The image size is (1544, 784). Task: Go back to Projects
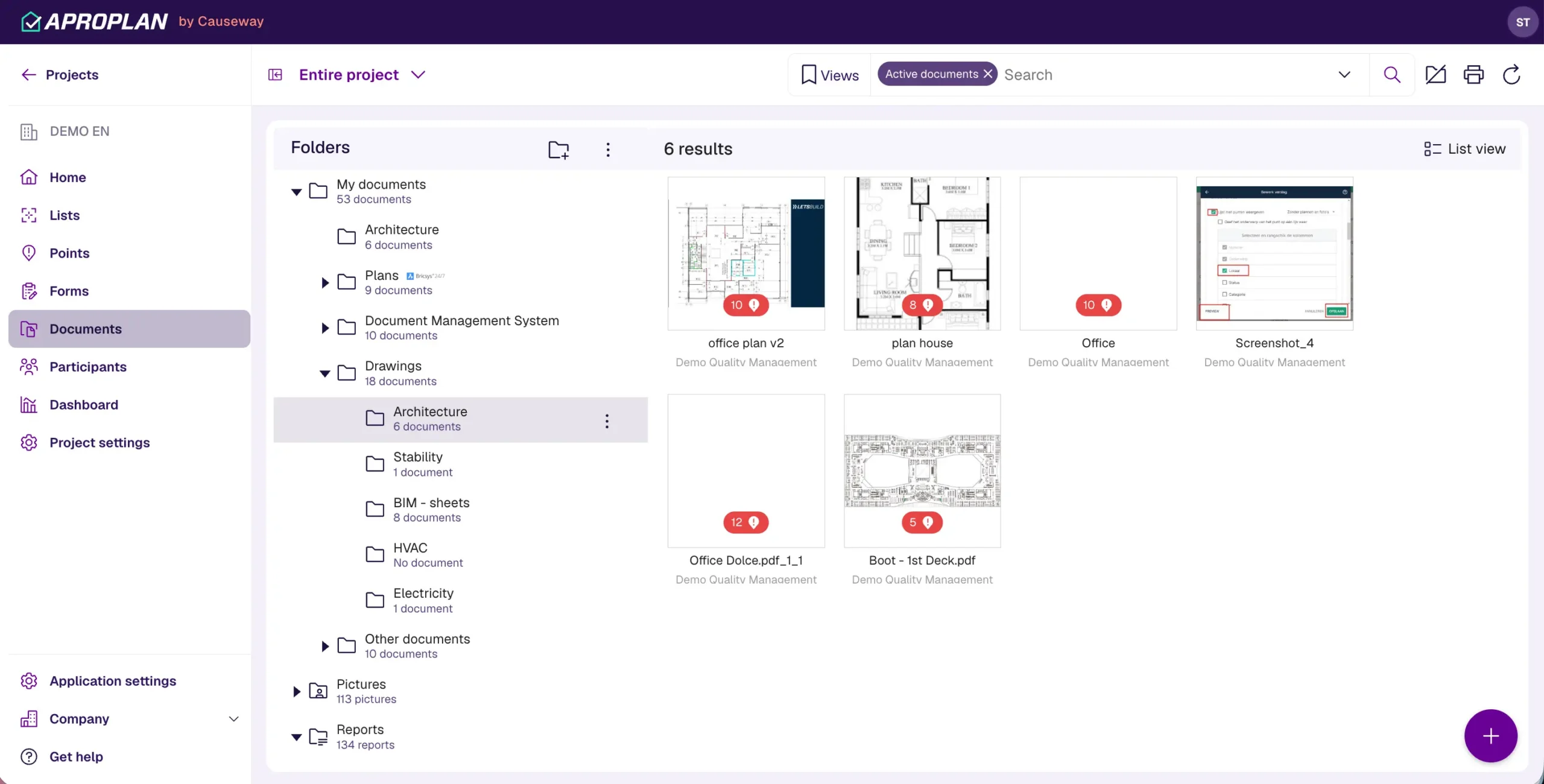[x=60, y=75]
